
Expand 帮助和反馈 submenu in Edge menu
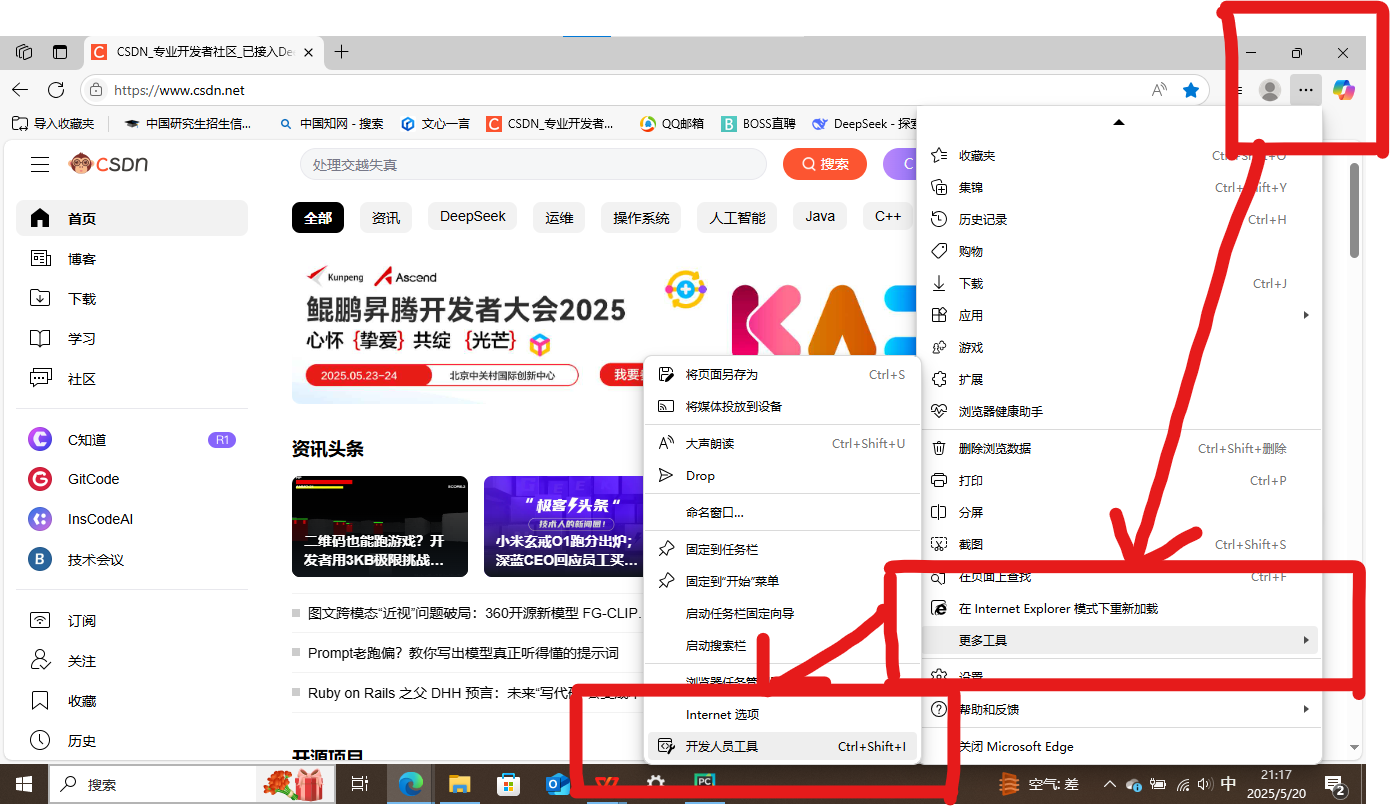click(x=1120, y=709)
